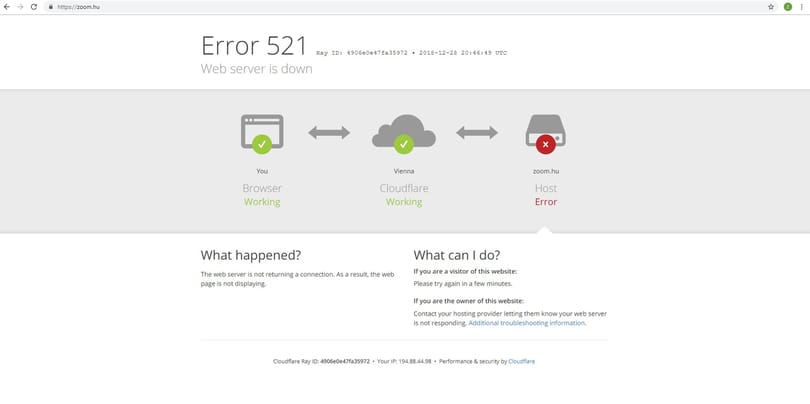This screenshot has width=810, height=404.
Task: Select the Error 521 heading
Action: point(254,46)
